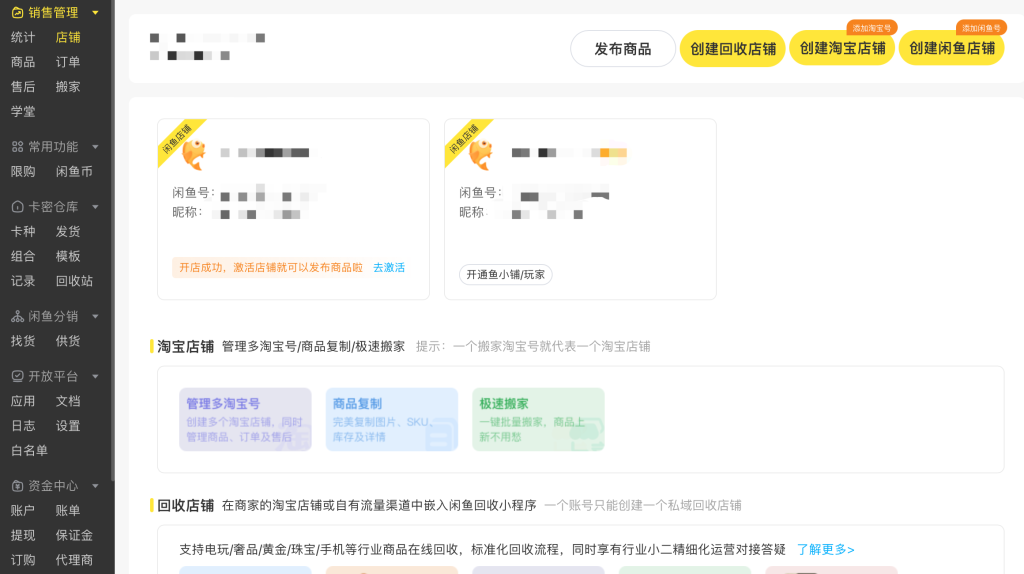
Task: Click the 创建淘宝店铺 button
Action: point(842,49)
